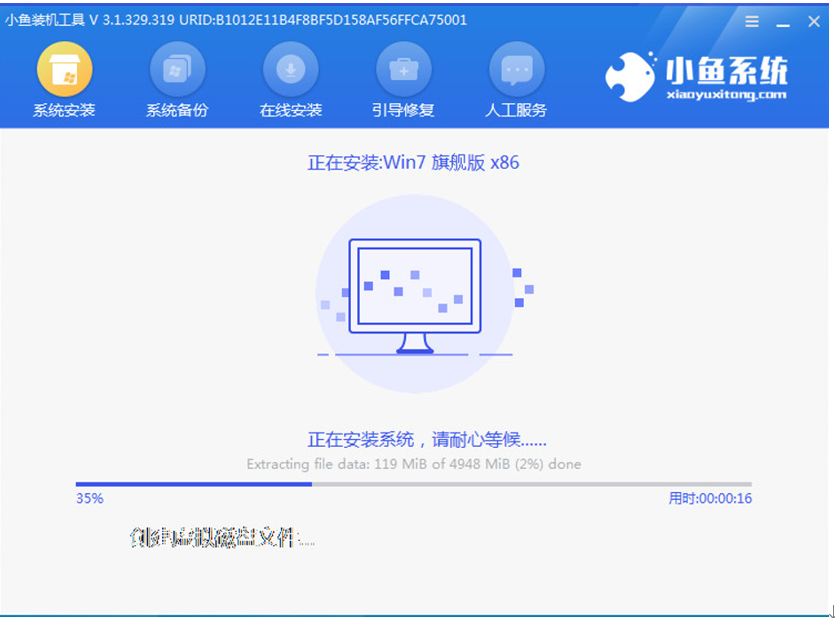Open the 人工服务 support chat icon
The height and width of the screenshot is (618, 835).
pos(517,69)
